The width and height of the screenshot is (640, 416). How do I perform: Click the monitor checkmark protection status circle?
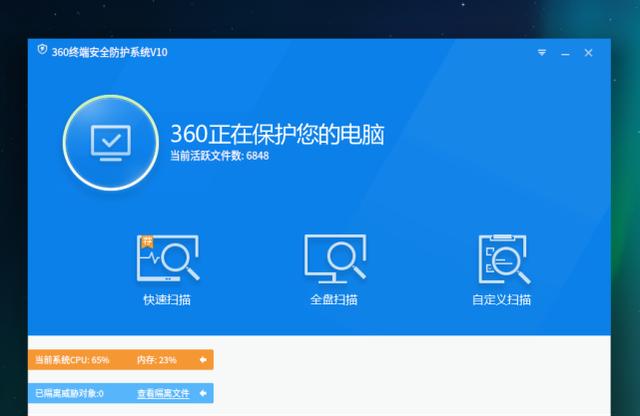(111, 142)
